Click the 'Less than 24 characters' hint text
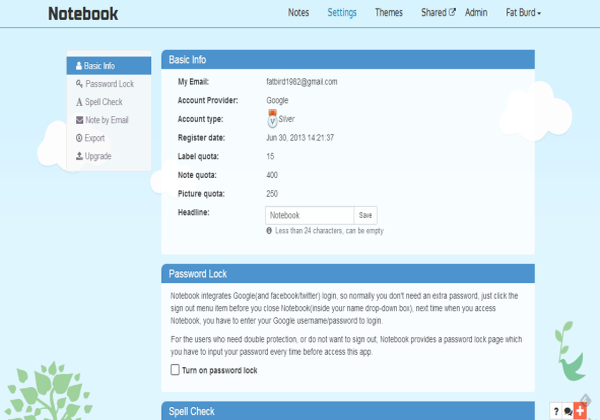 tap(329, 231)
